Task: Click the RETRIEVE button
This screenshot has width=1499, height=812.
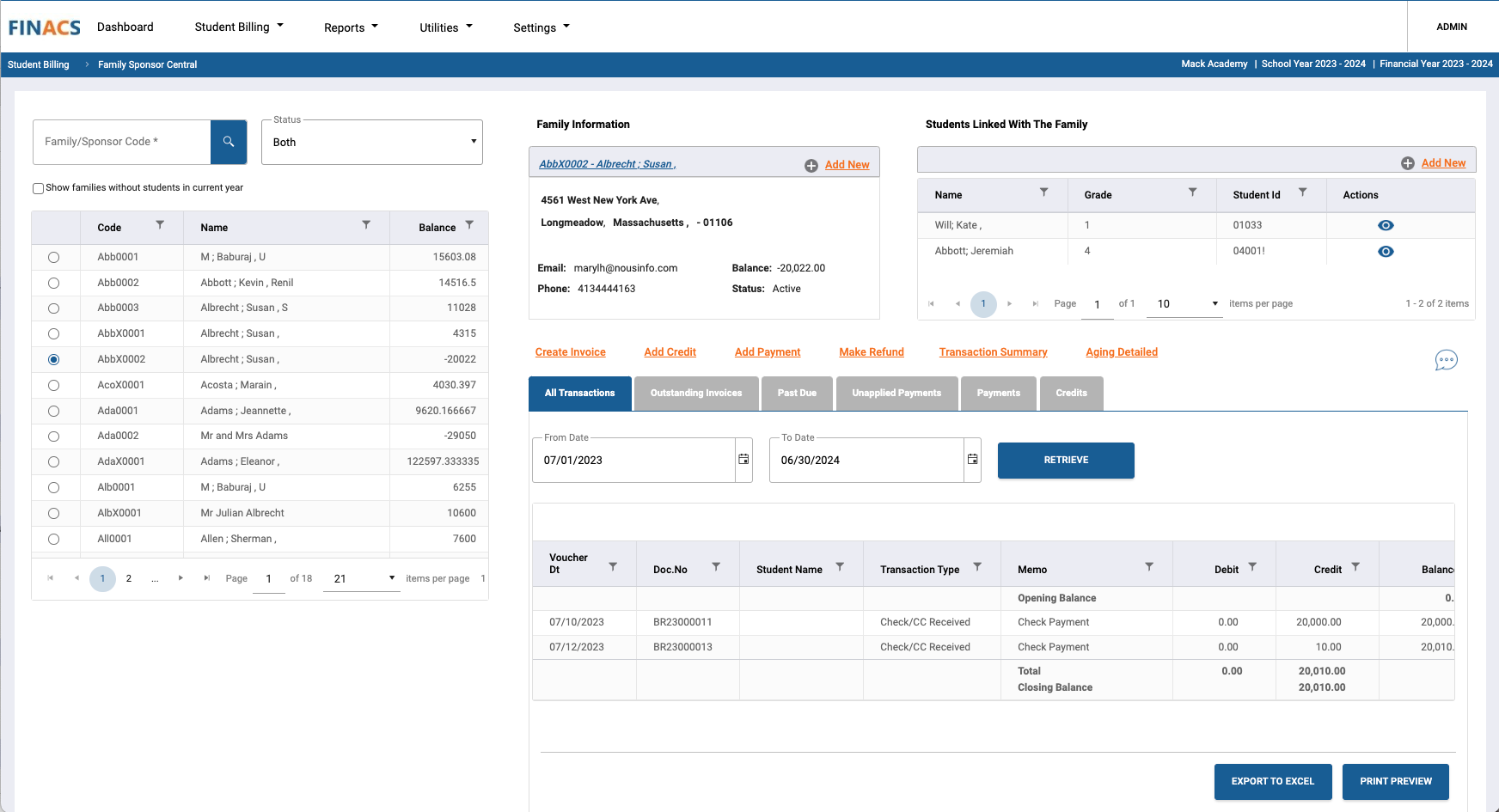Action: click(1065, 461)
